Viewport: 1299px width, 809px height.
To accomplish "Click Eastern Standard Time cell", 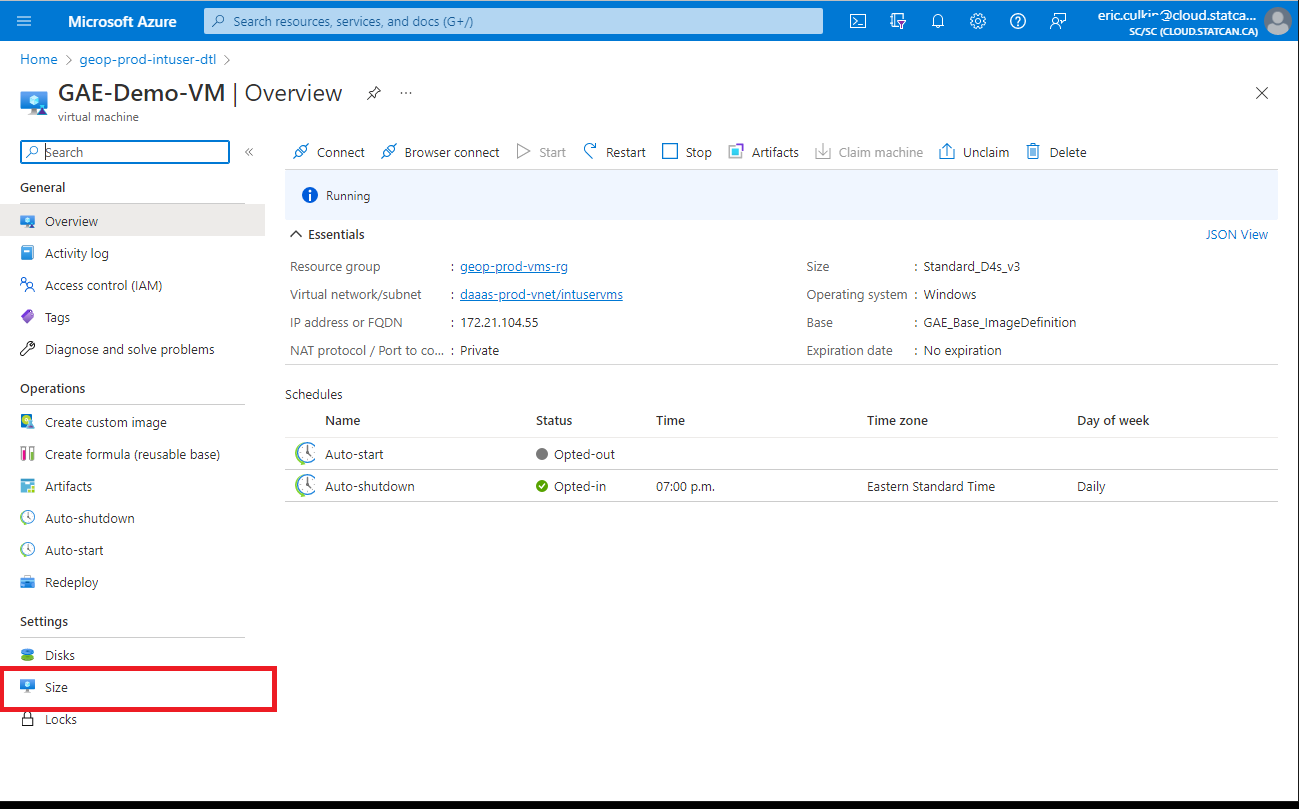I will pos(931,486).
